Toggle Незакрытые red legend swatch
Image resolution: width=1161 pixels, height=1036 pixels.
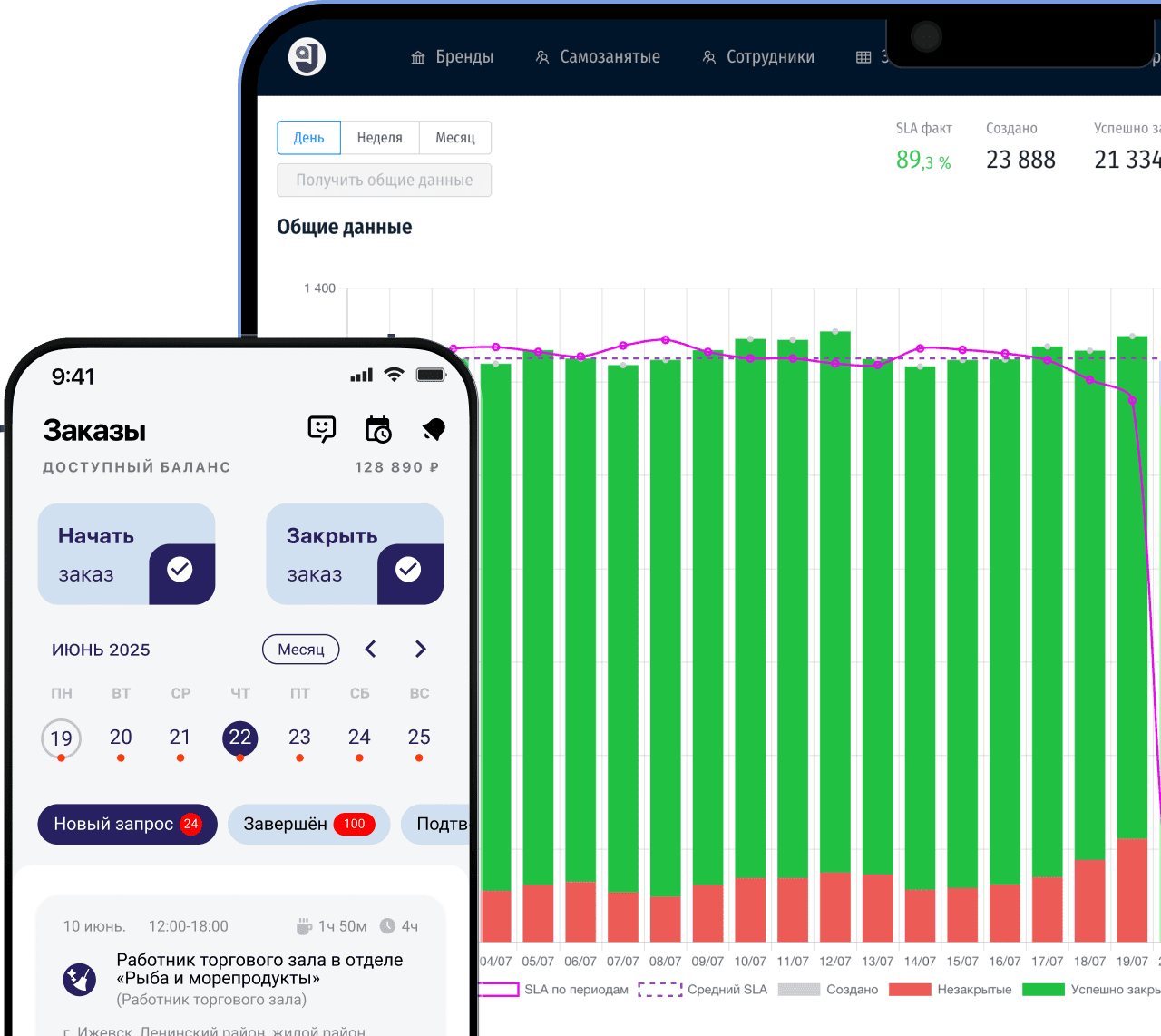click(x=910, y=989)
